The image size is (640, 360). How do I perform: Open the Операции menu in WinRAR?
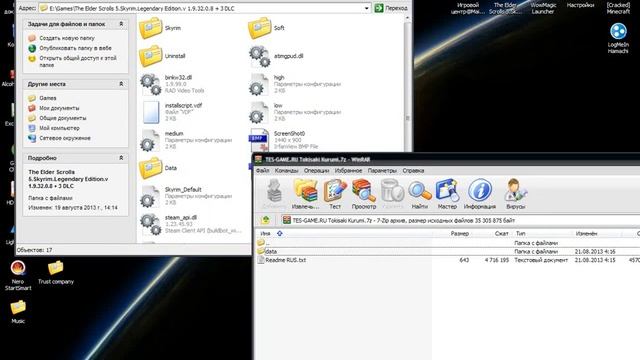[x=316, y=171]
